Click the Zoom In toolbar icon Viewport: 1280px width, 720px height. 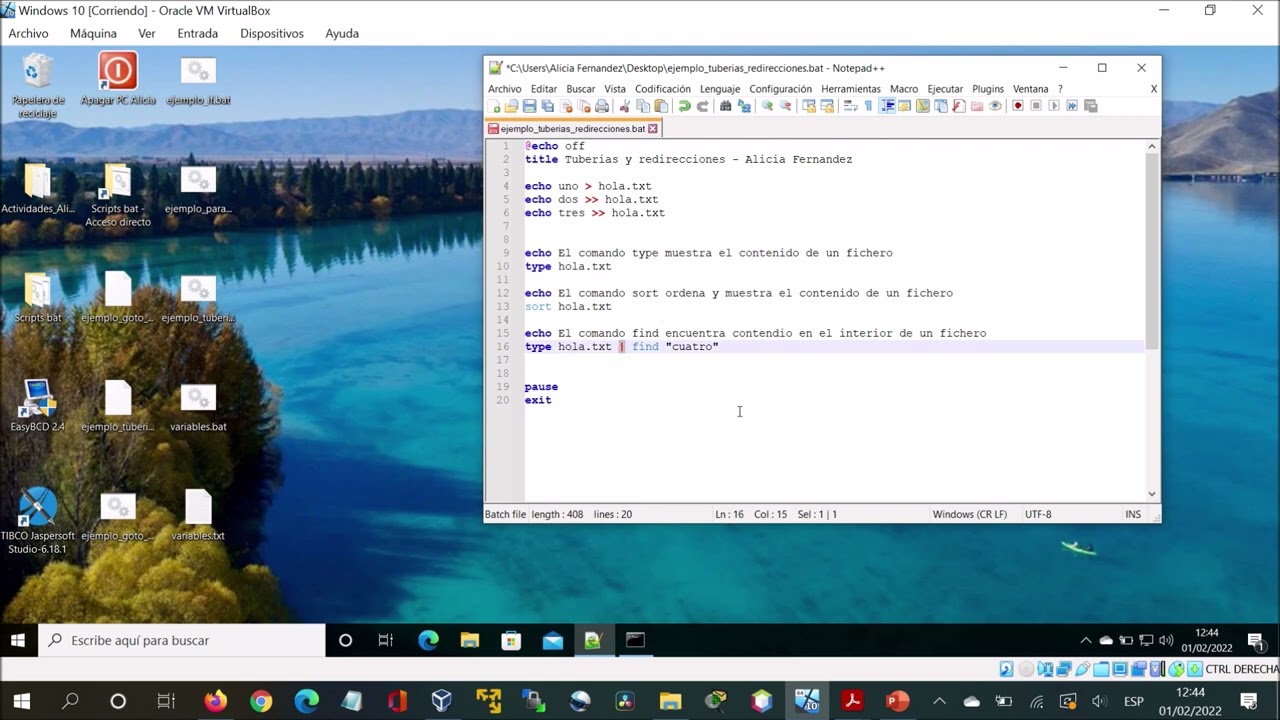click(x=767, y=106)
